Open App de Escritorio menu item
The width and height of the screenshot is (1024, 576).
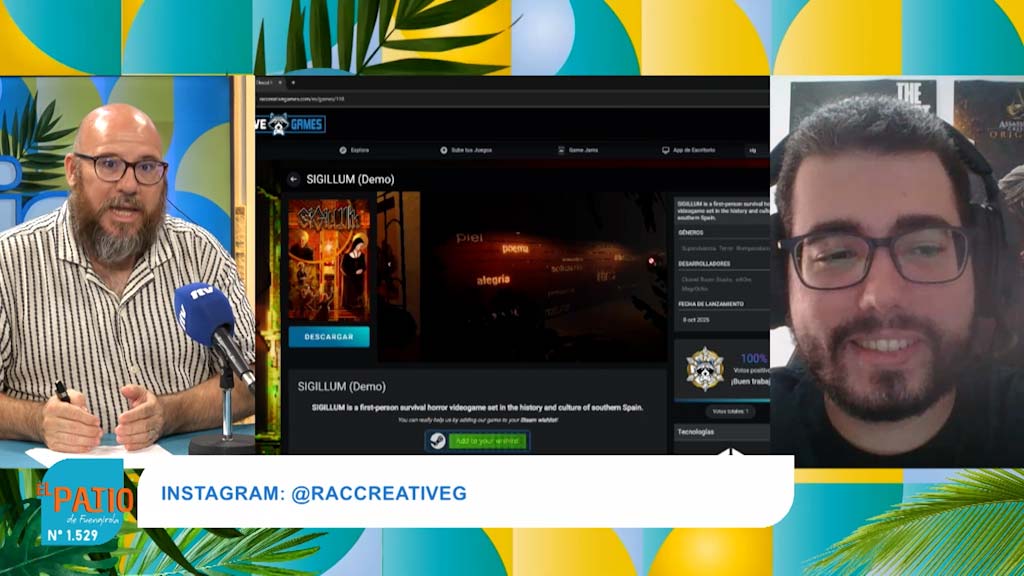[688, 150]
